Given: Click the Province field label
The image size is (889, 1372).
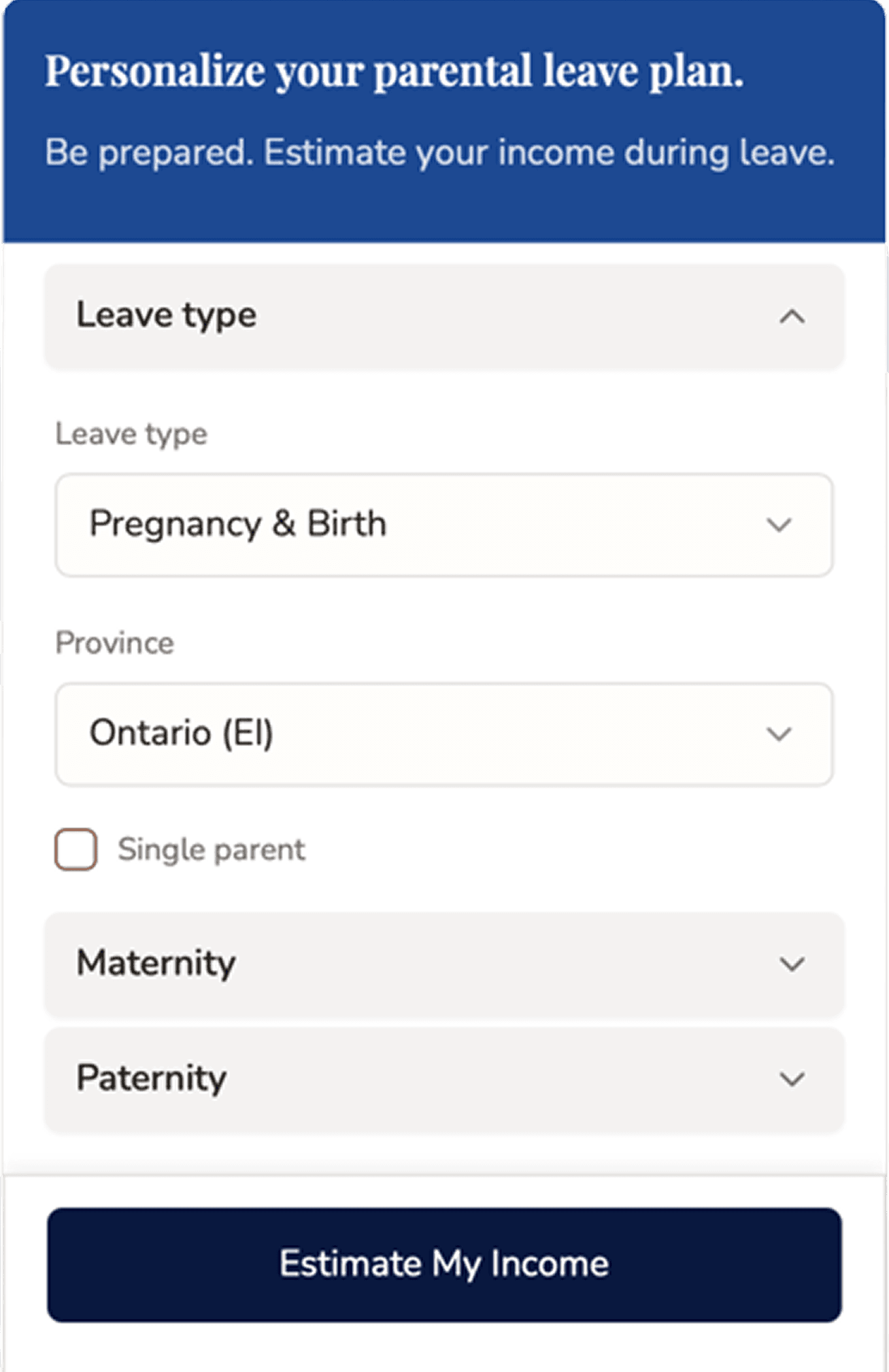Looking at the screenshot, I should 115,644.
